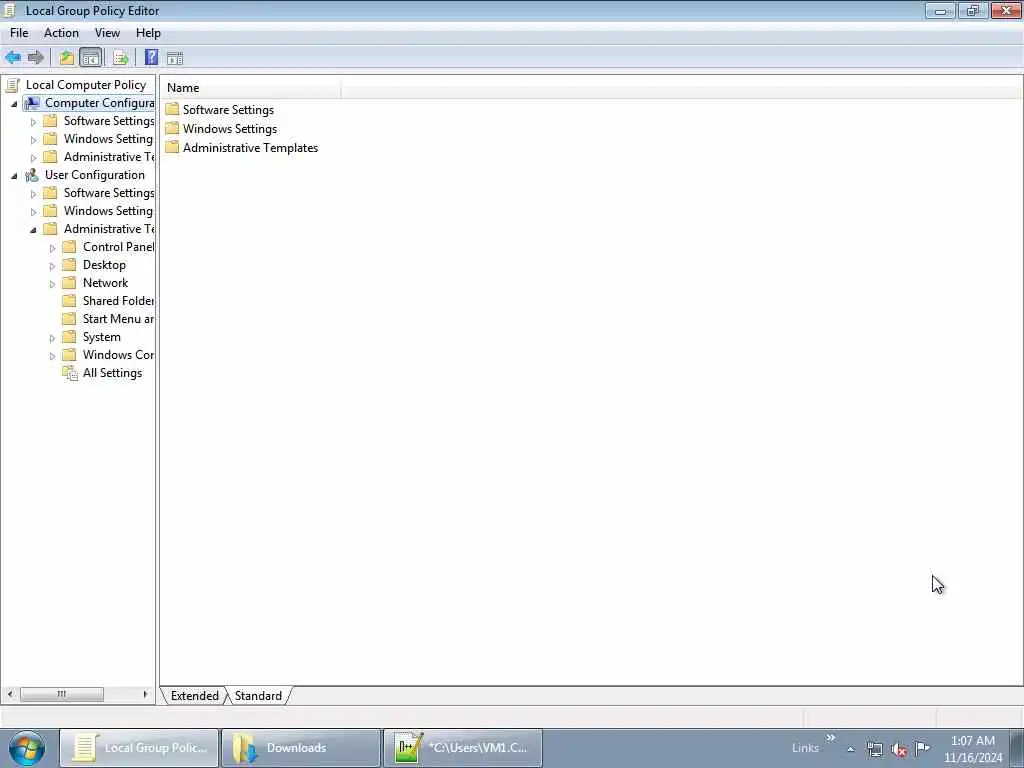The height and width of the screenshot is (768, 1024).
Task: Select Network folder in tree
Action: (x=105, y=283)
